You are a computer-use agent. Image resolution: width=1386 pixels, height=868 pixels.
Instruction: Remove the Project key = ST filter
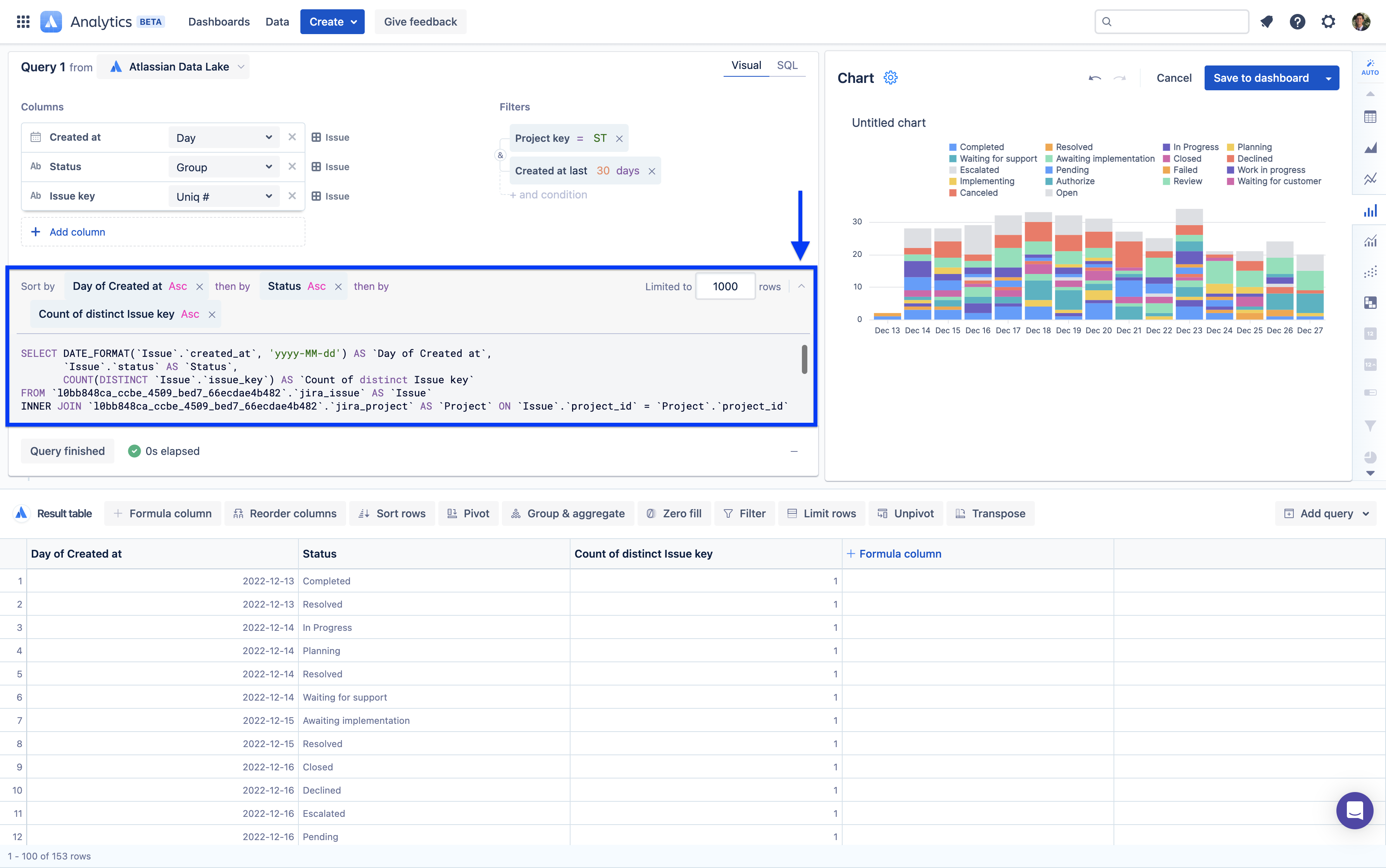[x=619, y=138]
